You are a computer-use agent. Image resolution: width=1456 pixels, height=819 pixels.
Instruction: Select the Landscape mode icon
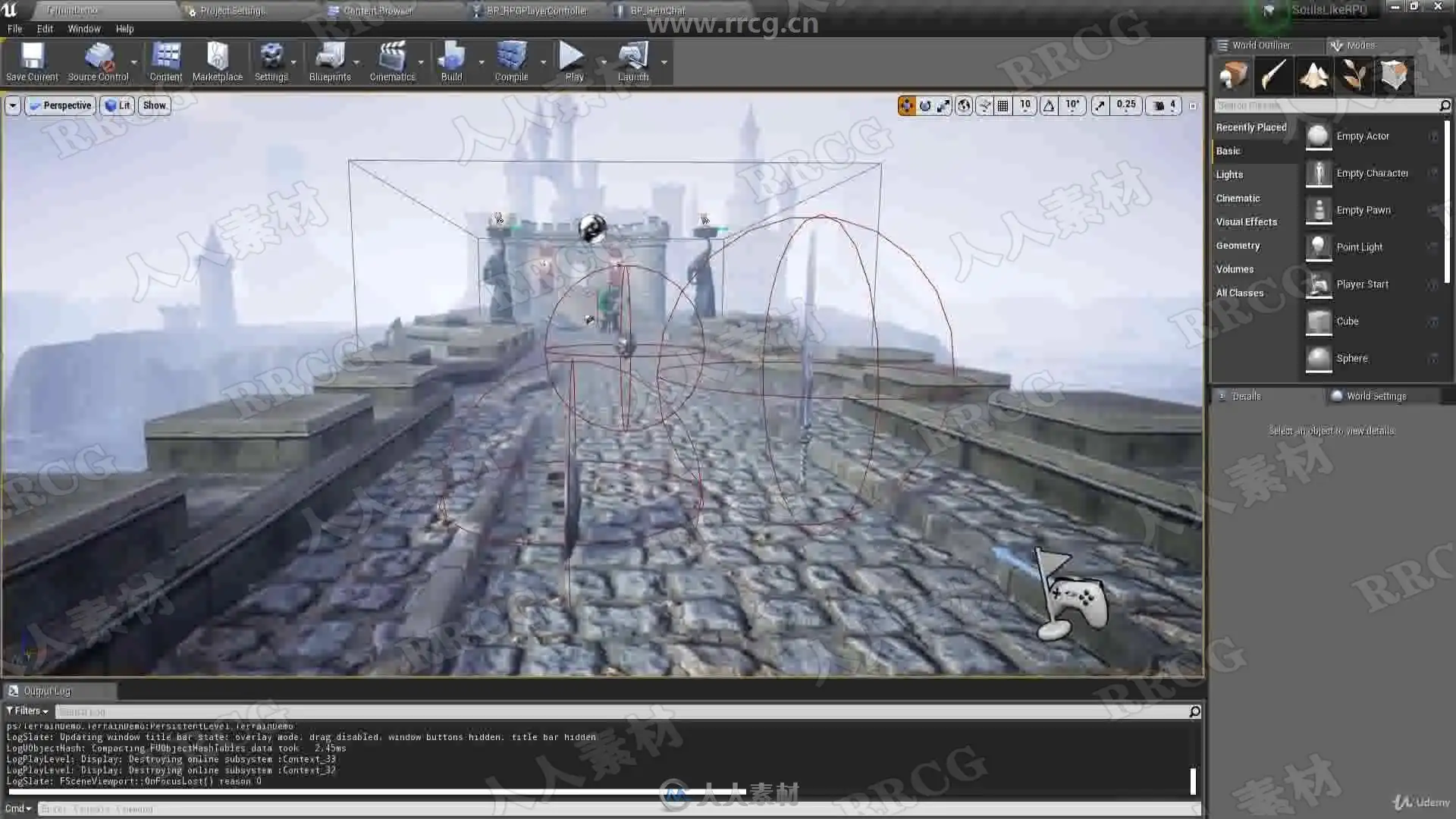pyautogui.click(x=1313, y=76)
